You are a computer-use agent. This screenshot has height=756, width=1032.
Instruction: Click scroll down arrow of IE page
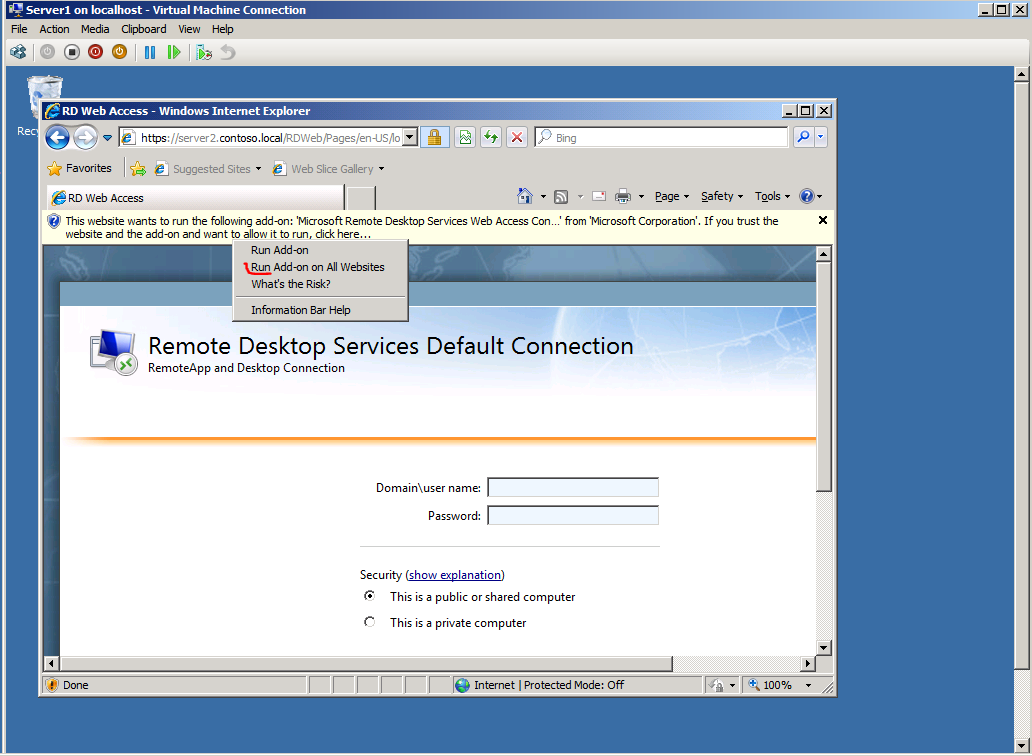click(823, 647)
